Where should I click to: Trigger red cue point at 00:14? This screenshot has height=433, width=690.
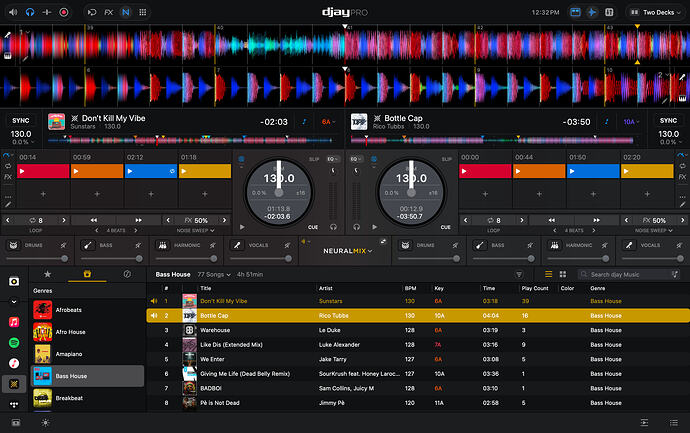tap(43, 171)
